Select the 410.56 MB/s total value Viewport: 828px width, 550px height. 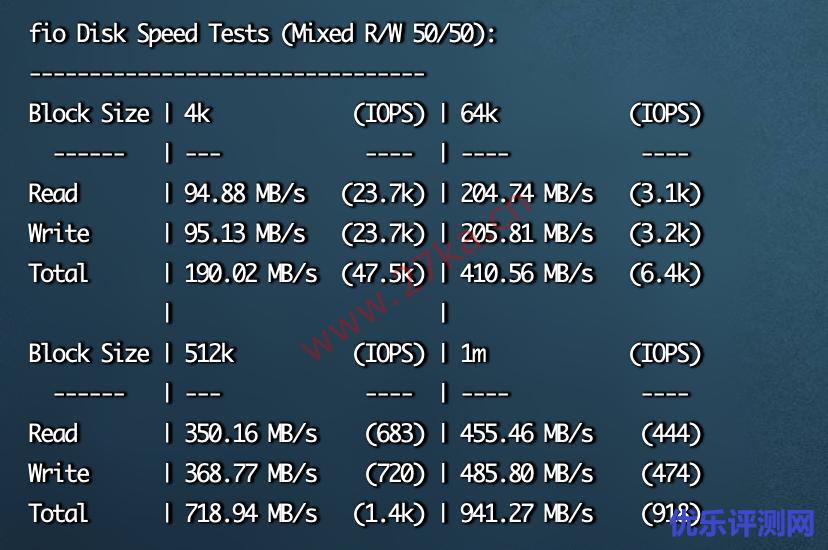527,274
